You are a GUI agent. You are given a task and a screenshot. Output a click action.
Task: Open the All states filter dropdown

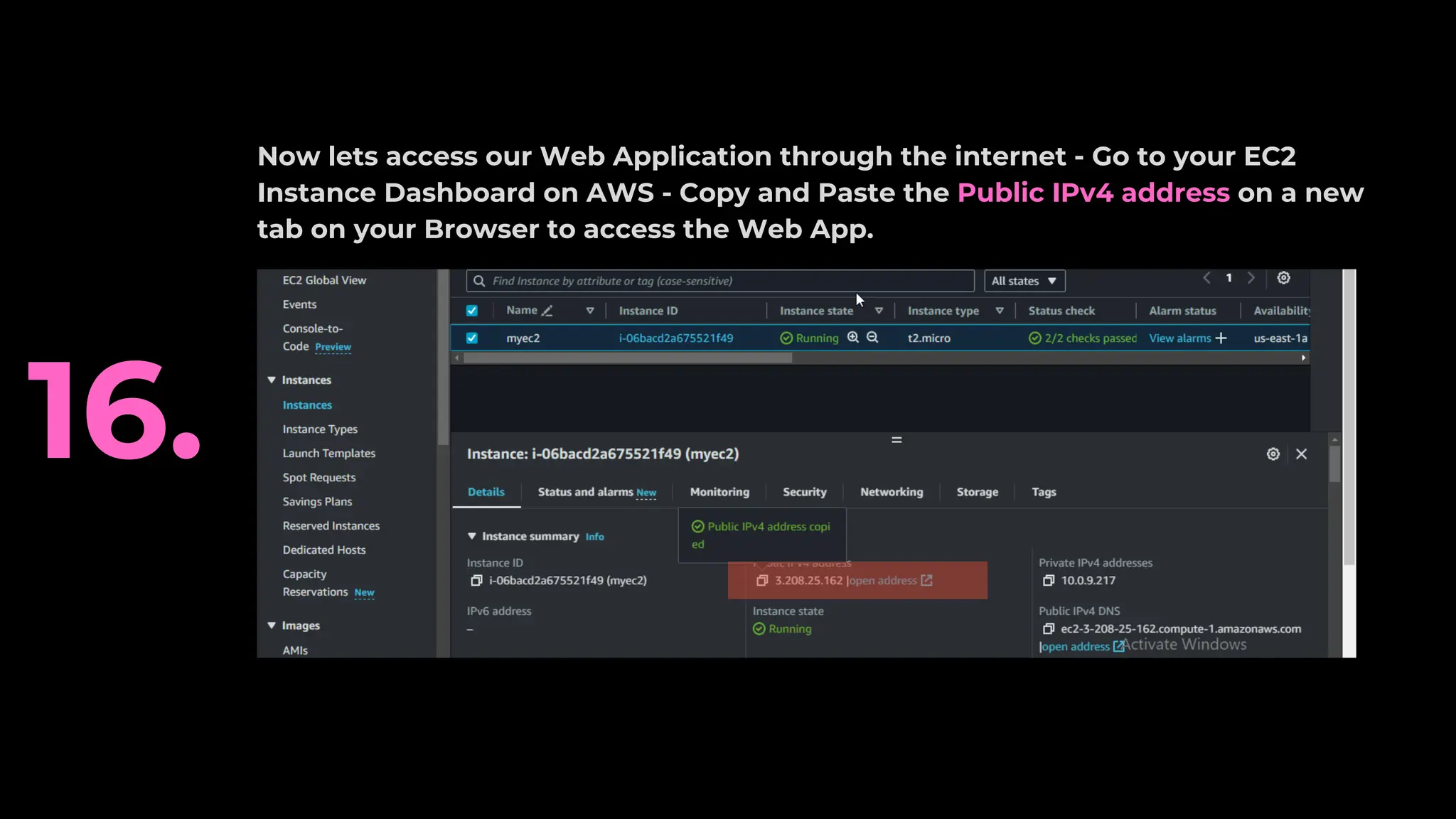(x=1024, y=281)
